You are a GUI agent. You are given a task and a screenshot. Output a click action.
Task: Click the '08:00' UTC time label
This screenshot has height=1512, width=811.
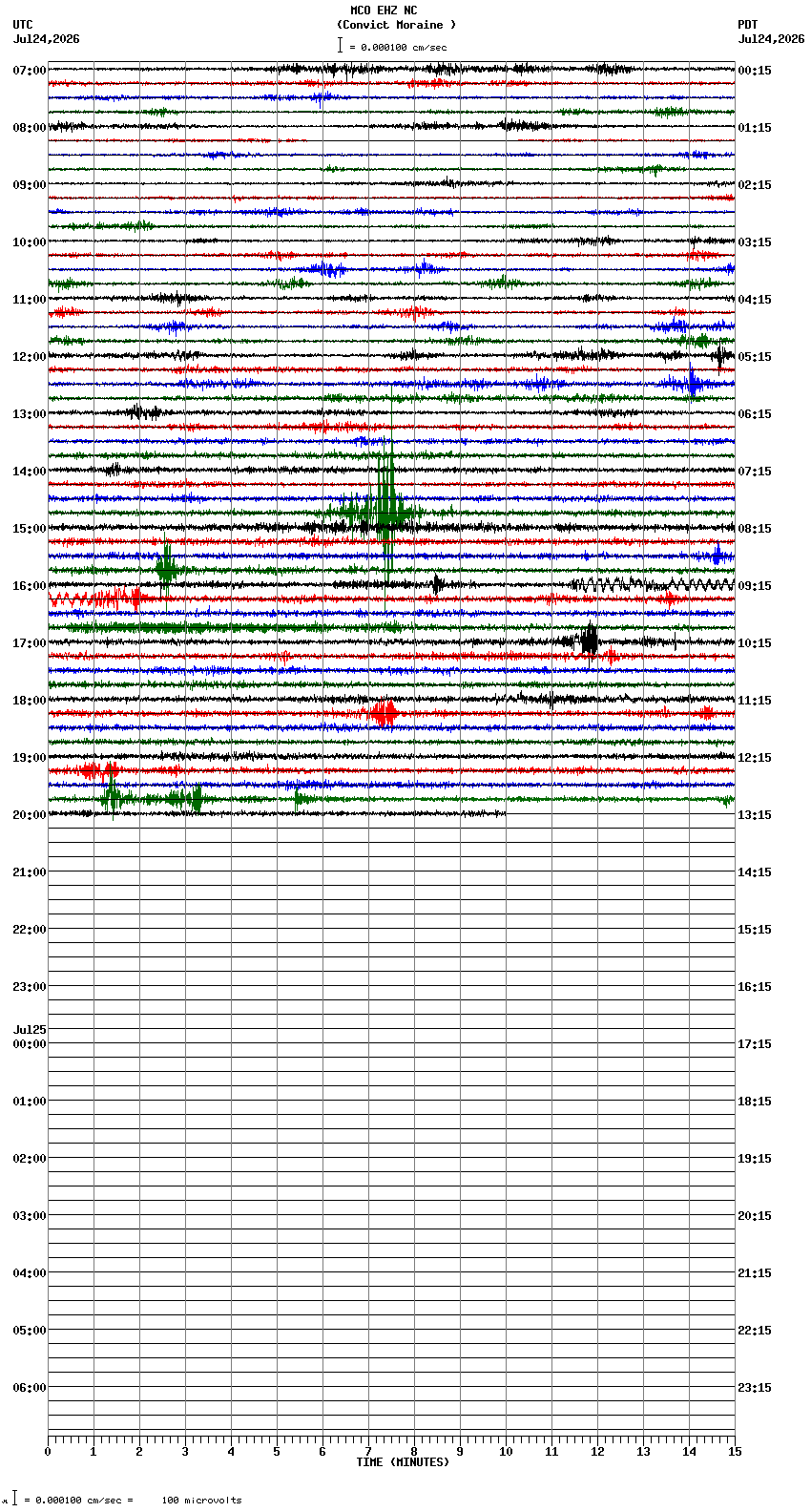point(30,128)
